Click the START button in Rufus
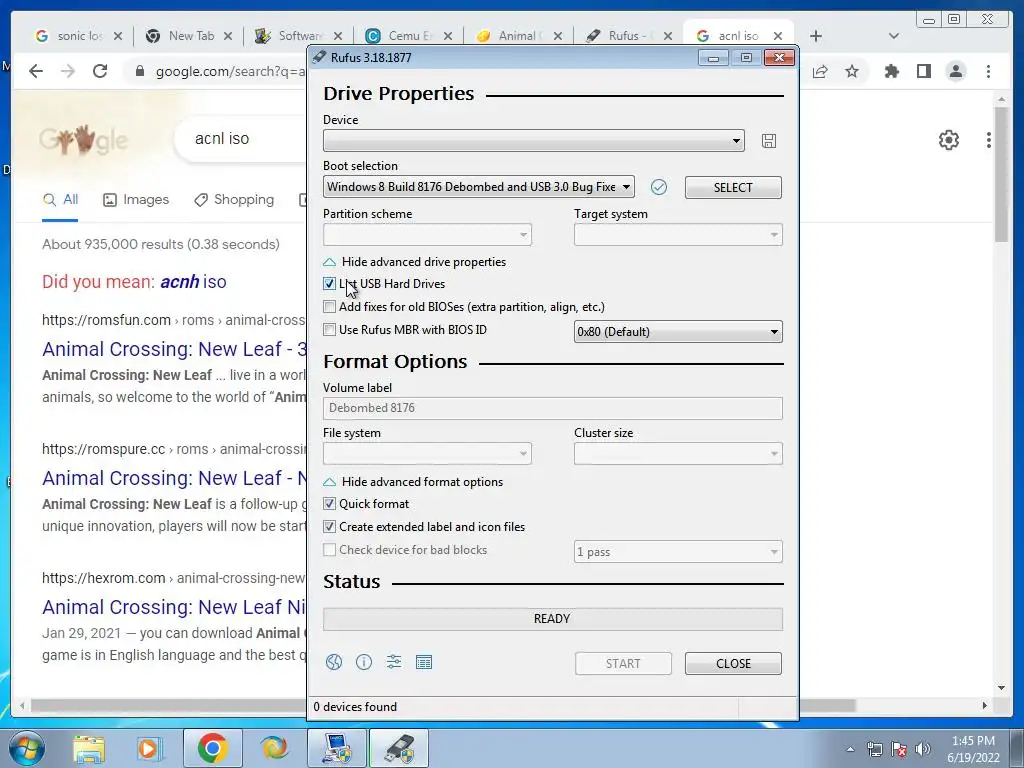 [623, 664]
